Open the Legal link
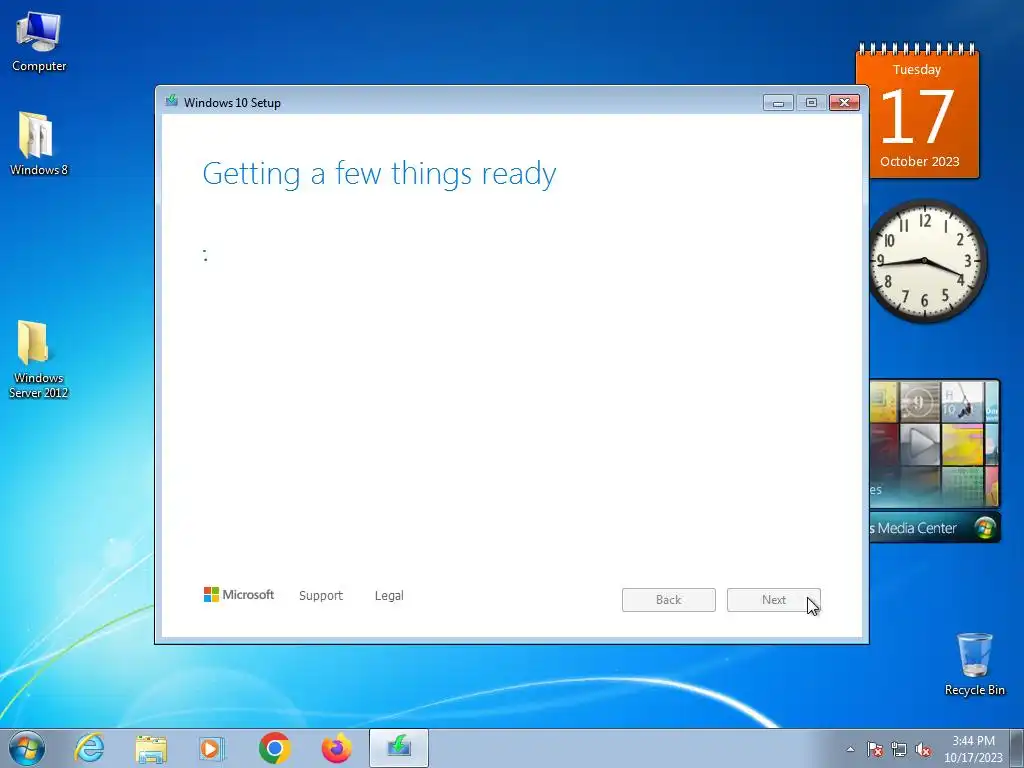Image resolution: width=1024 pixels, height=768 pixels. [x=389, y=596]
